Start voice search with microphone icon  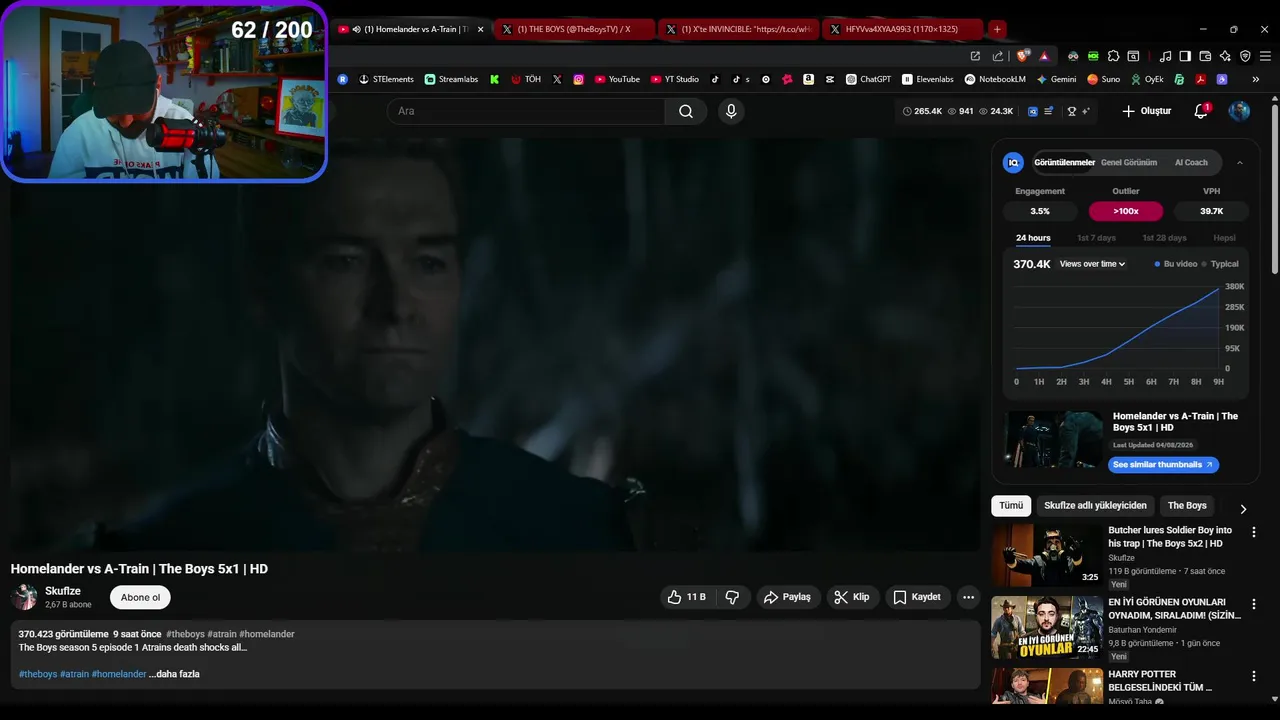tap(731, 111)
